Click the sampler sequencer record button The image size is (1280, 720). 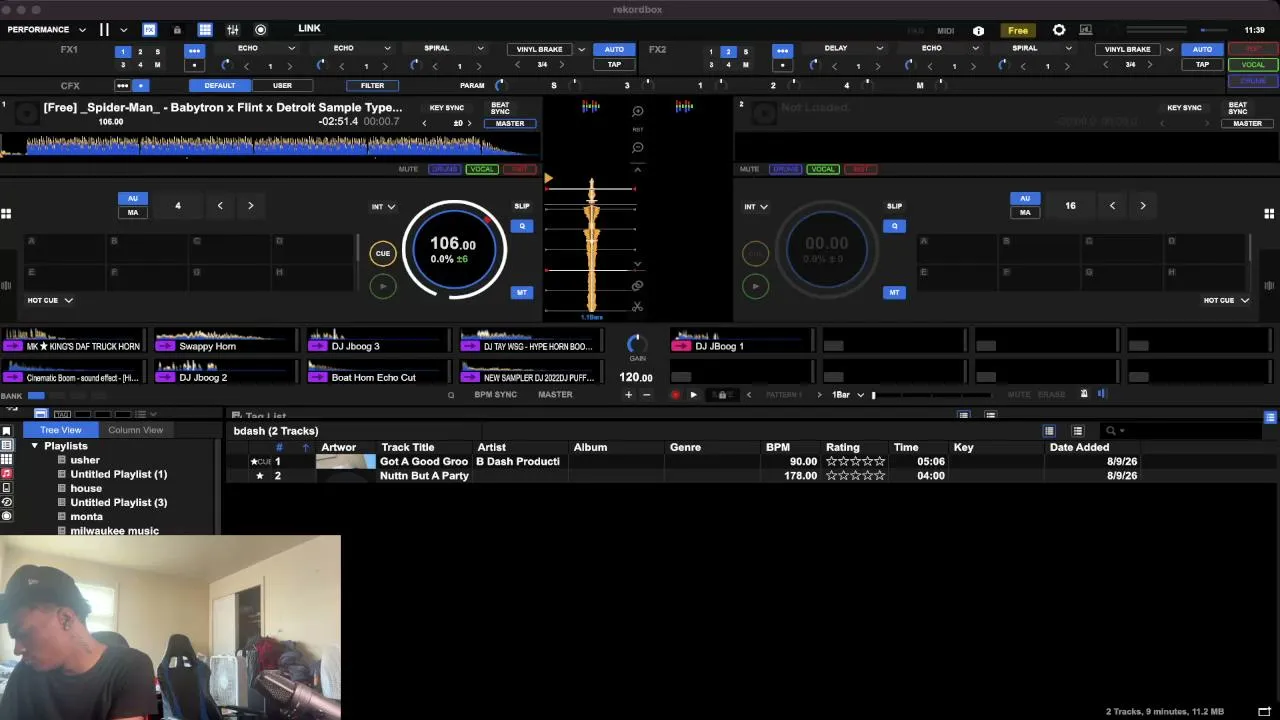[675, 395]
